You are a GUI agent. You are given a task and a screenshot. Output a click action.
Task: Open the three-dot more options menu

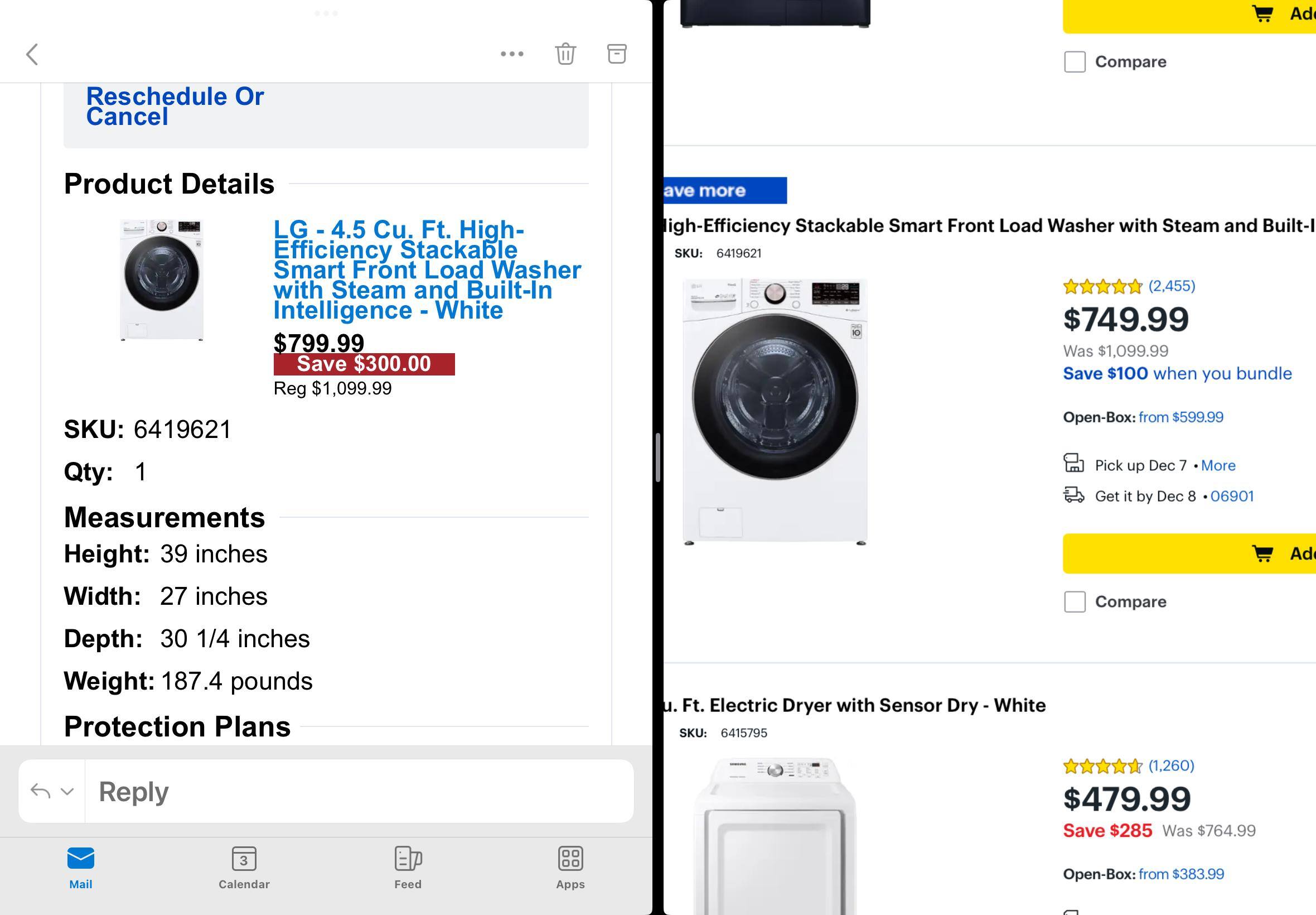(511, 54)
